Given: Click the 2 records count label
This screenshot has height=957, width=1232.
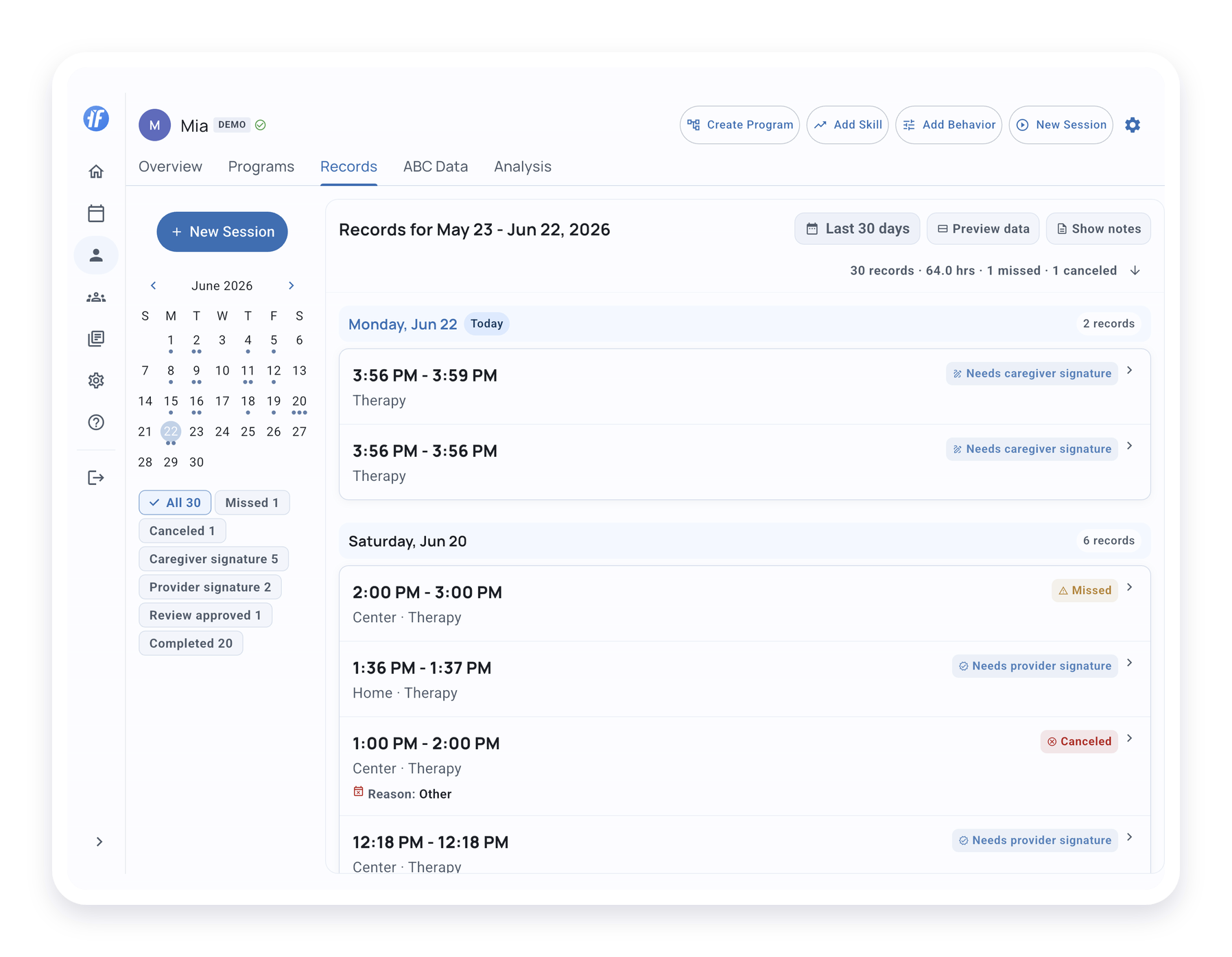Looking at the screenshot, I should (1109, 324).
